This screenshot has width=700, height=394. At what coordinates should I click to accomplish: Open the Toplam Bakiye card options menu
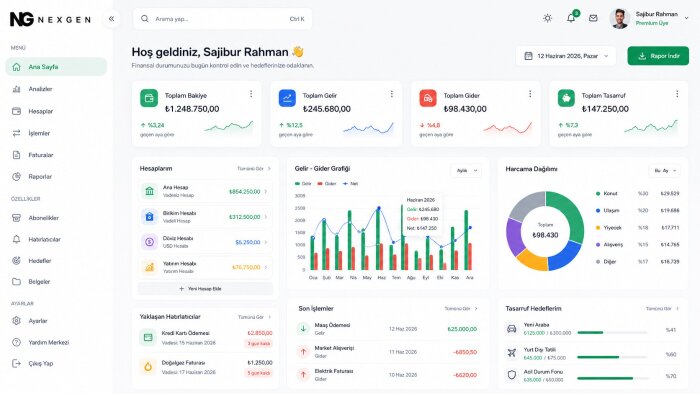click(x=251, y=94)
